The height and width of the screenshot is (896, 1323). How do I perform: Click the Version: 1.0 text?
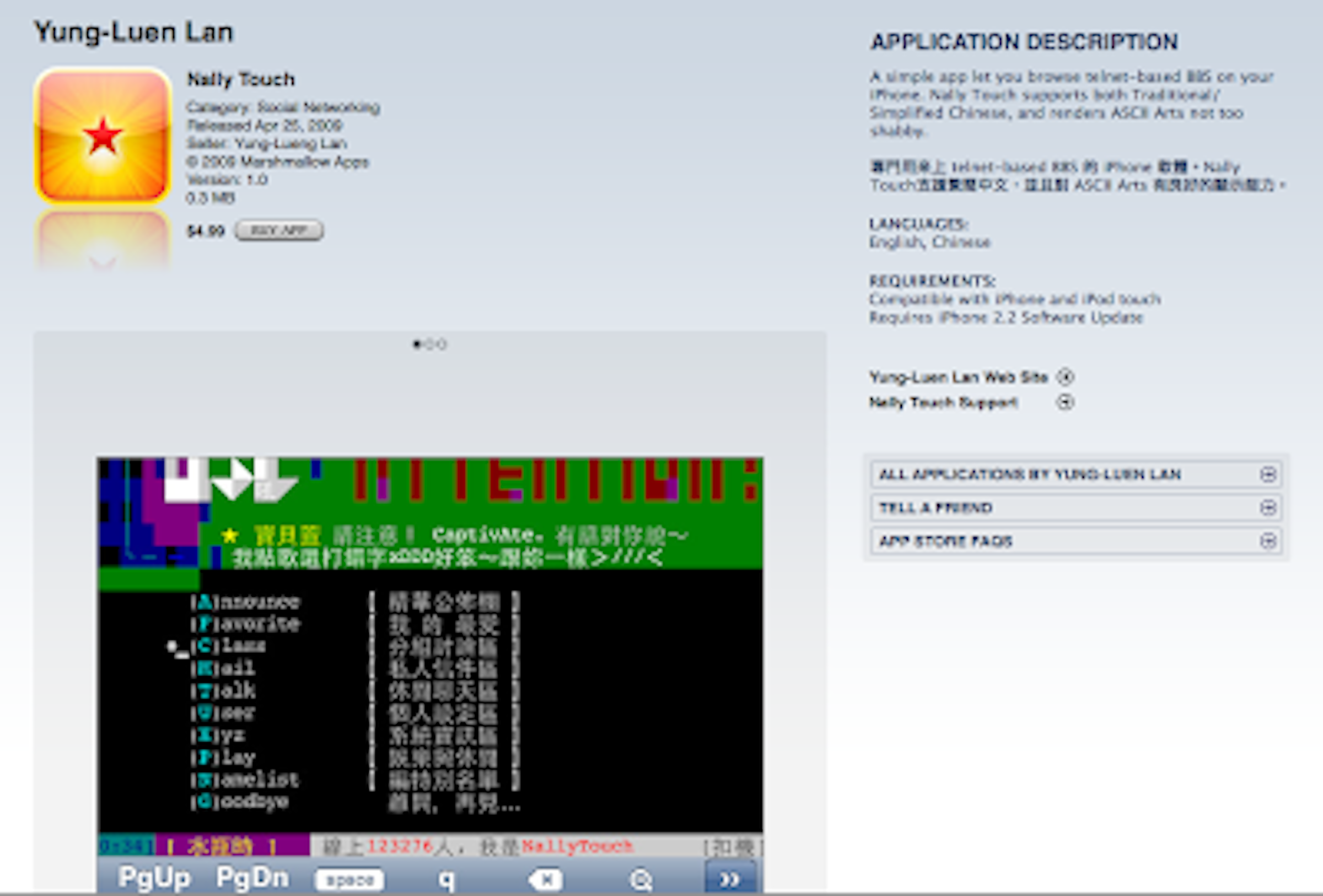[227, 180]
